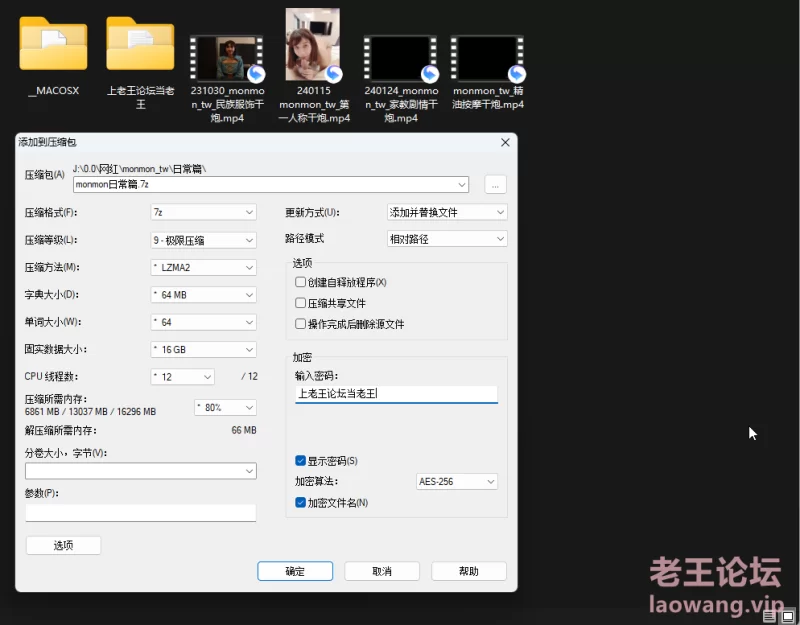Expand the archive name history dropdown arrow

[x=462, y=185]
